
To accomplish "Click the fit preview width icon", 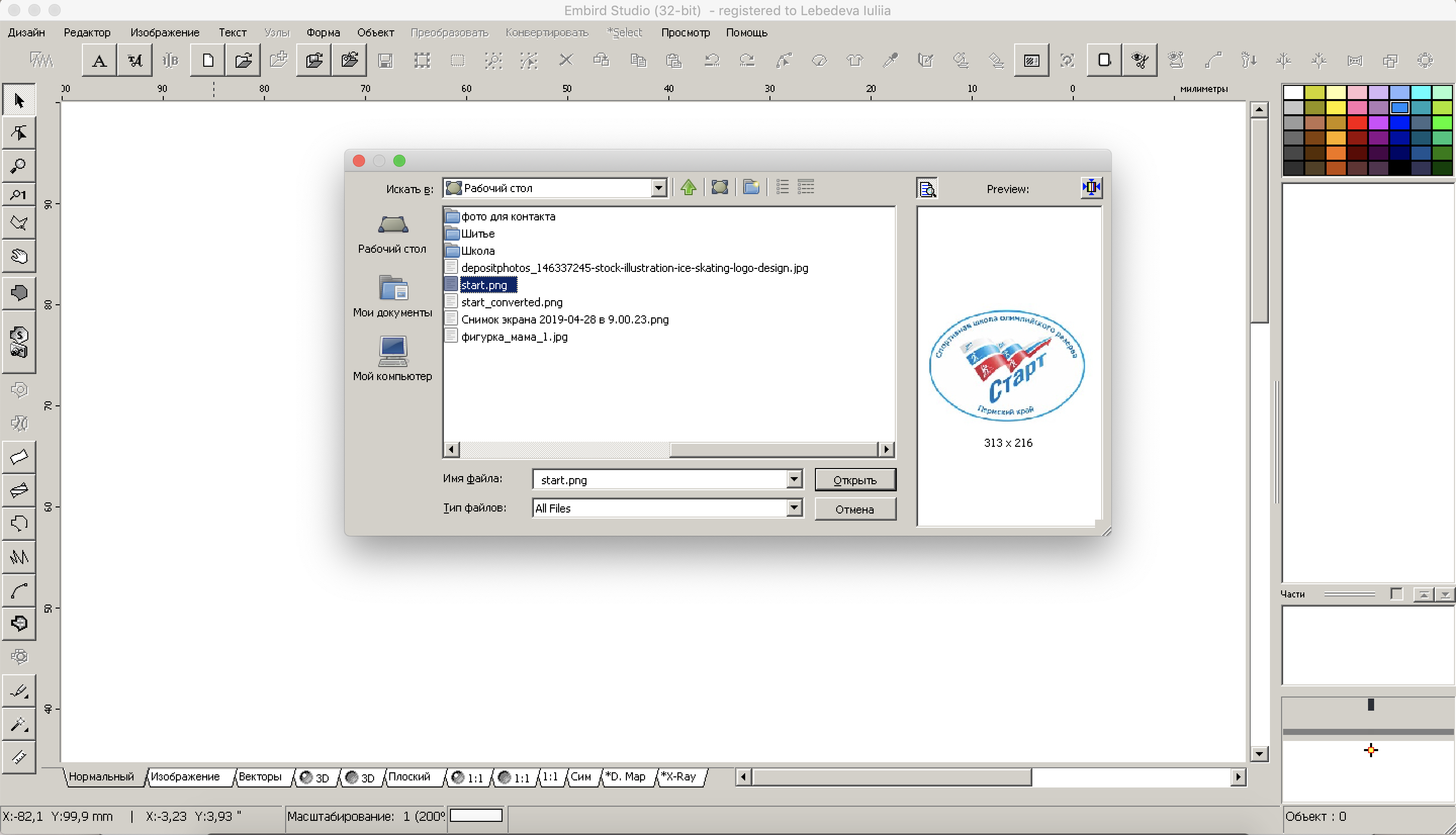I will click(x=1090, y=188).
